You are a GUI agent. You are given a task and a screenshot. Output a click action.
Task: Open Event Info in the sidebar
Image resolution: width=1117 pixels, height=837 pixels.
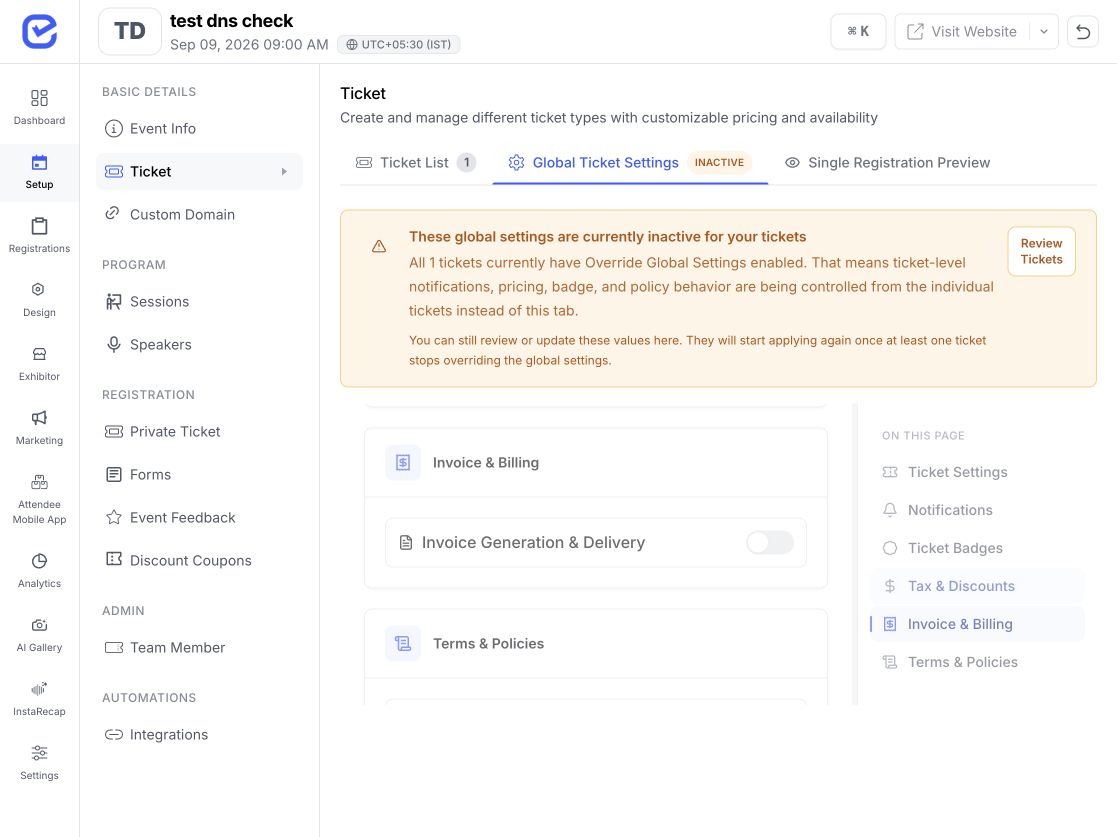[199, 128]
